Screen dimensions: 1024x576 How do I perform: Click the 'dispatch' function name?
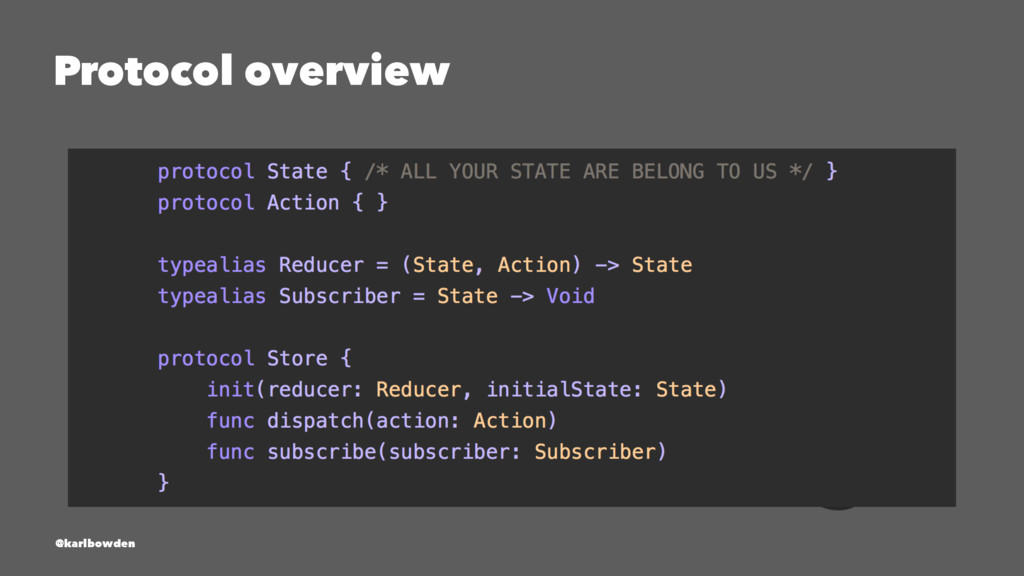point(315,421)
